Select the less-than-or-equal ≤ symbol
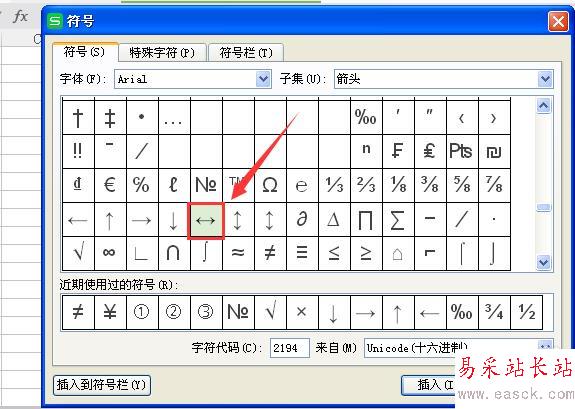 334,253
